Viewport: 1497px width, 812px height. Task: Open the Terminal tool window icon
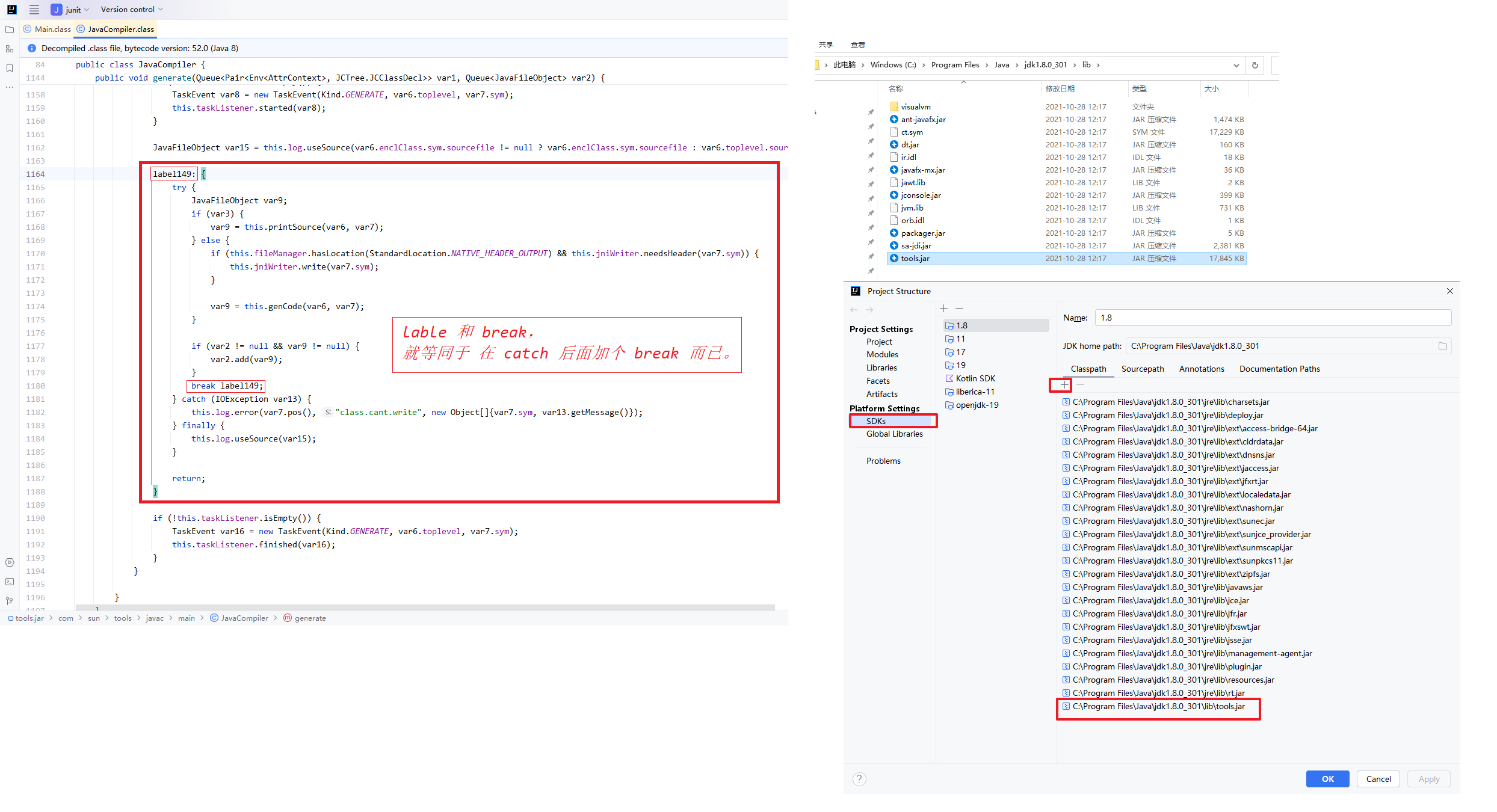[10, 582]
